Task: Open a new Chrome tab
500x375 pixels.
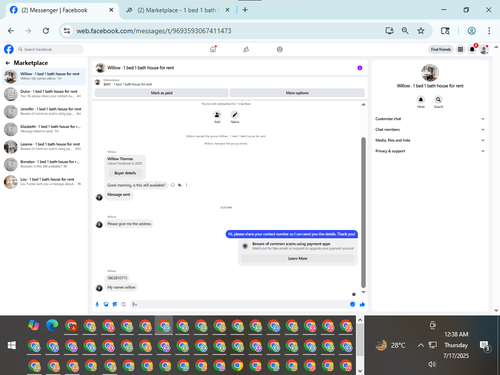Action: click(245, 10)
